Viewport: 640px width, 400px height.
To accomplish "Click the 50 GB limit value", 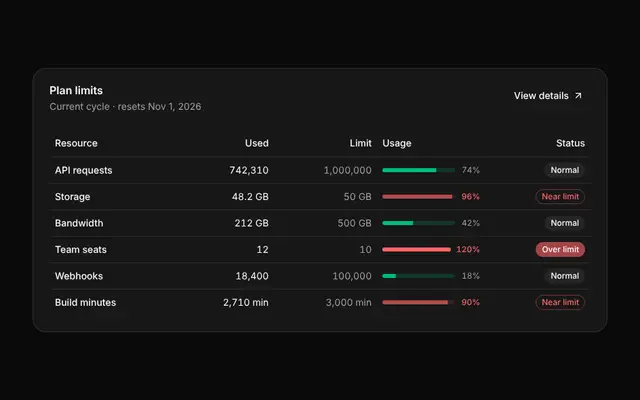I will pyautogui.click(x=358, y=197).
